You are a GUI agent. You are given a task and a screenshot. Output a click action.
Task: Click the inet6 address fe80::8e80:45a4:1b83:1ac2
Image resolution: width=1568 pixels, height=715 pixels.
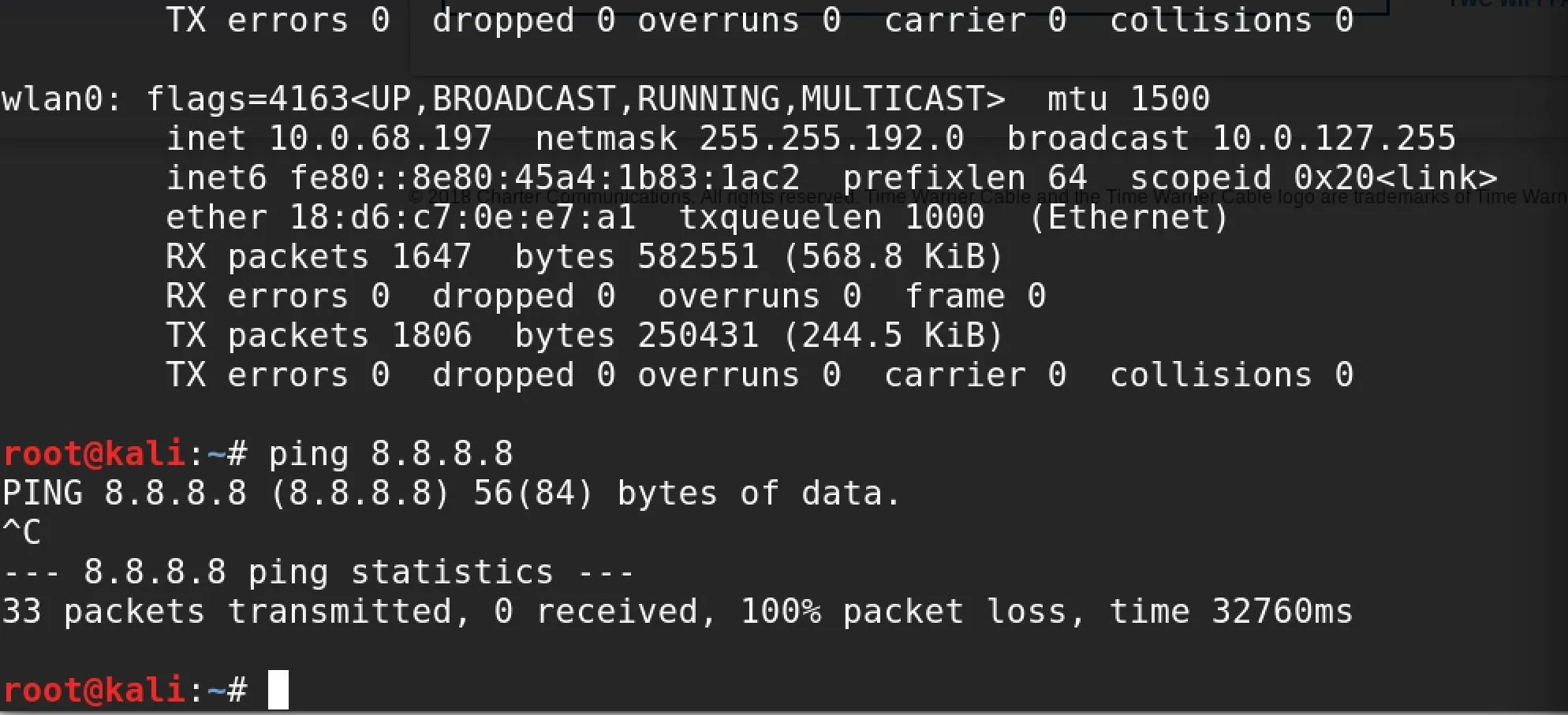544,178
